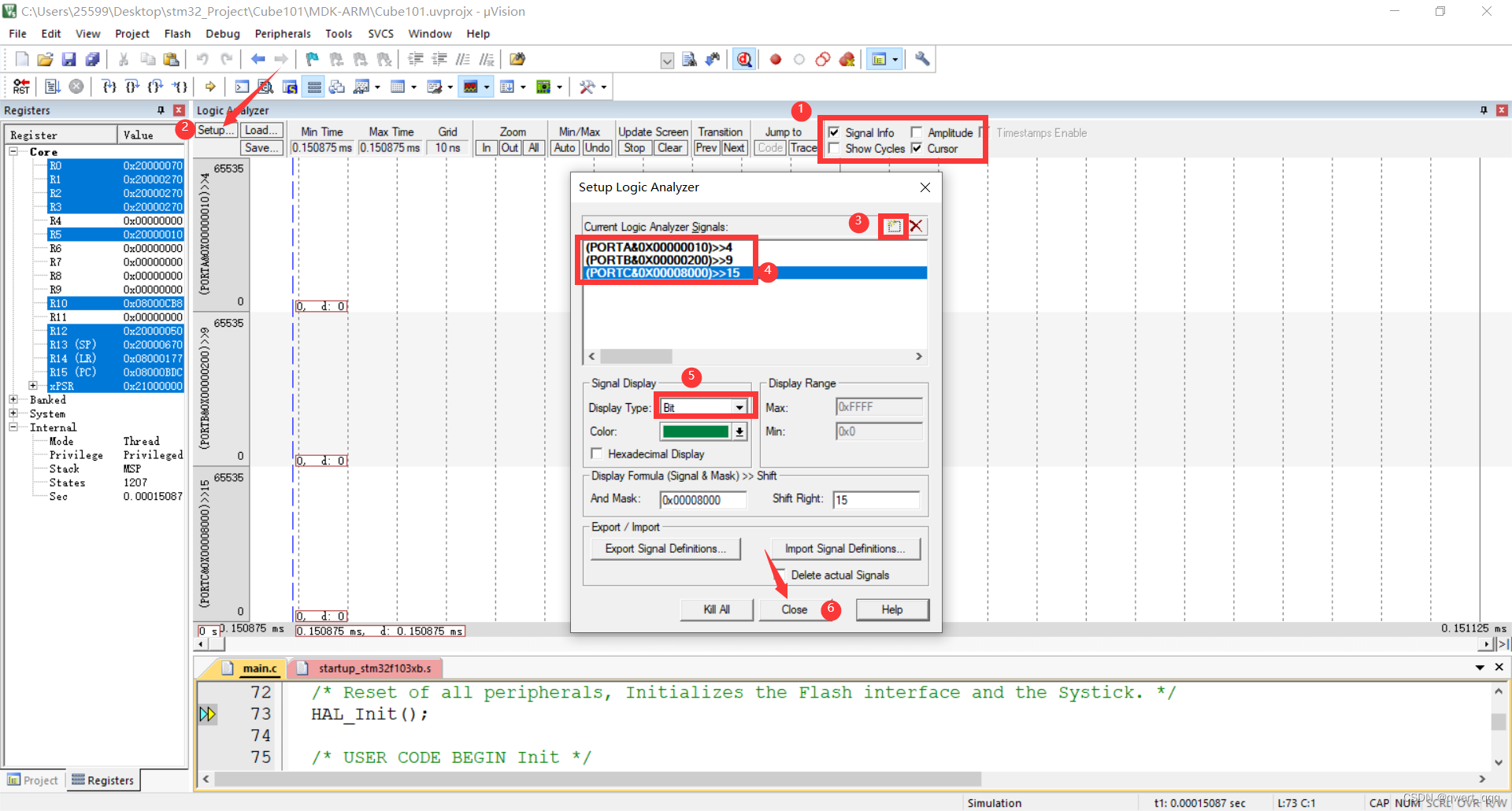This screenshot has height=811, width=1512.
Task: Click Disable All Breakpoints icon
Action: click(x=823, y=59)
